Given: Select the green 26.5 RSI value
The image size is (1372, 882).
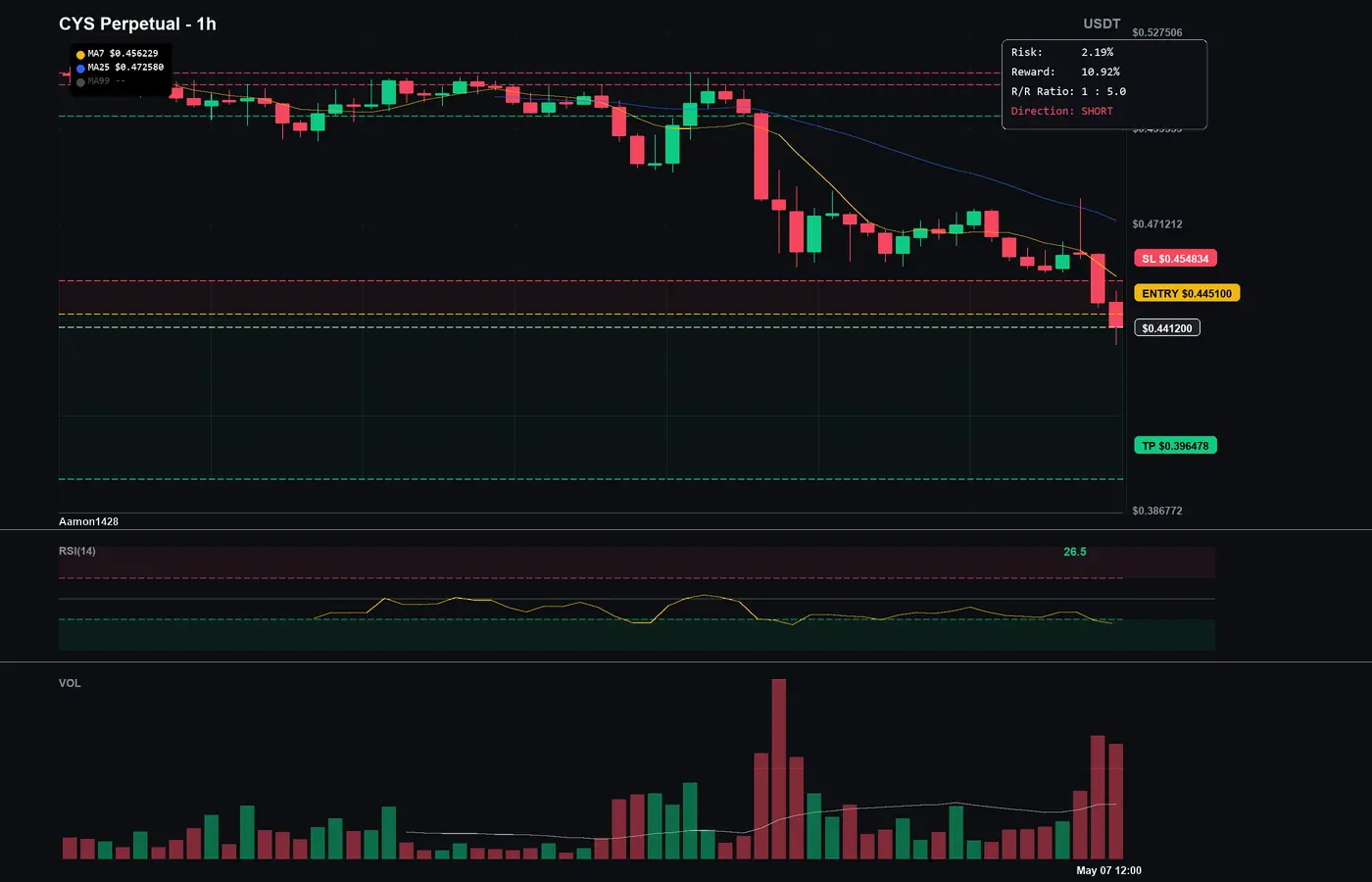Looking at the screenshot, I should (1075, 552).
